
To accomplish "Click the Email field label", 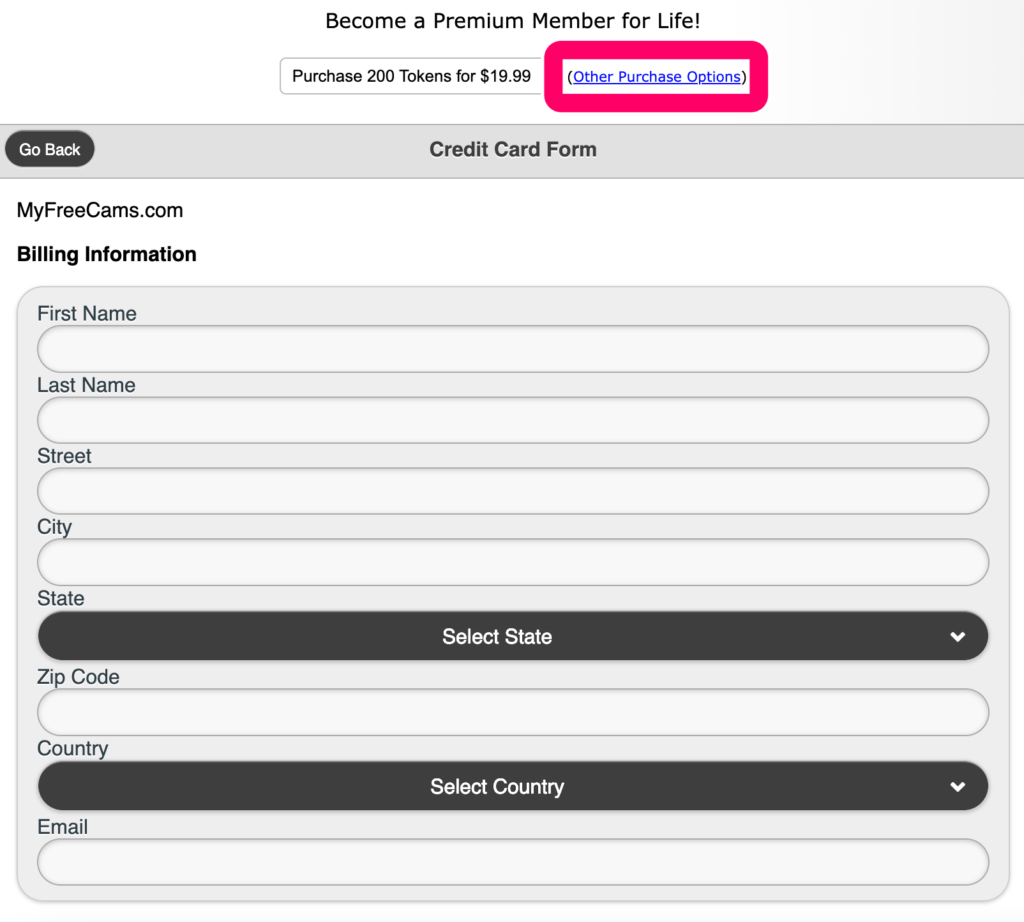I will pyautogui.click(x=62, y=827).
